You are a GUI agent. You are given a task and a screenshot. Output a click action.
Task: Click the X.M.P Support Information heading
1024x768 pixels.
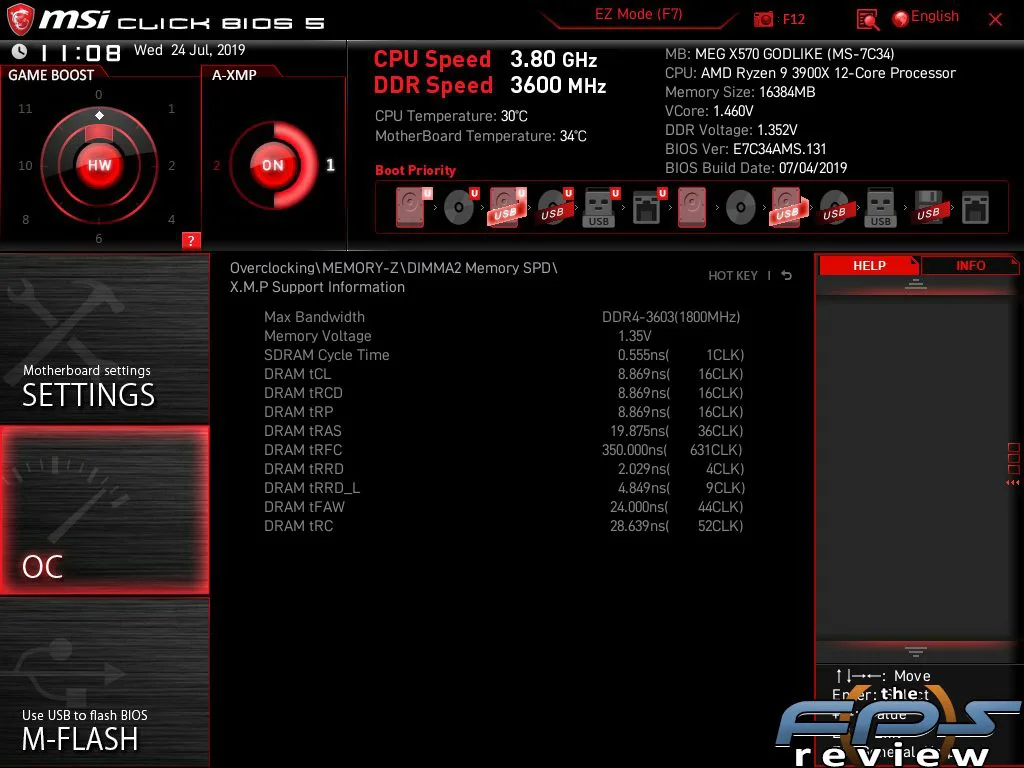pyautogui.click(x=317, y=287)
